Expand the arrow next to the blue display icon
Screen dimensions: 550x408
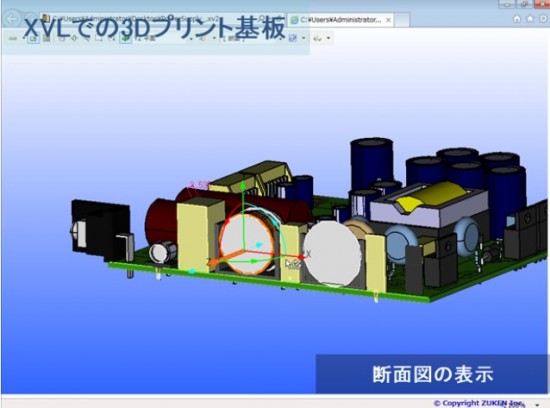click(304, 38)
